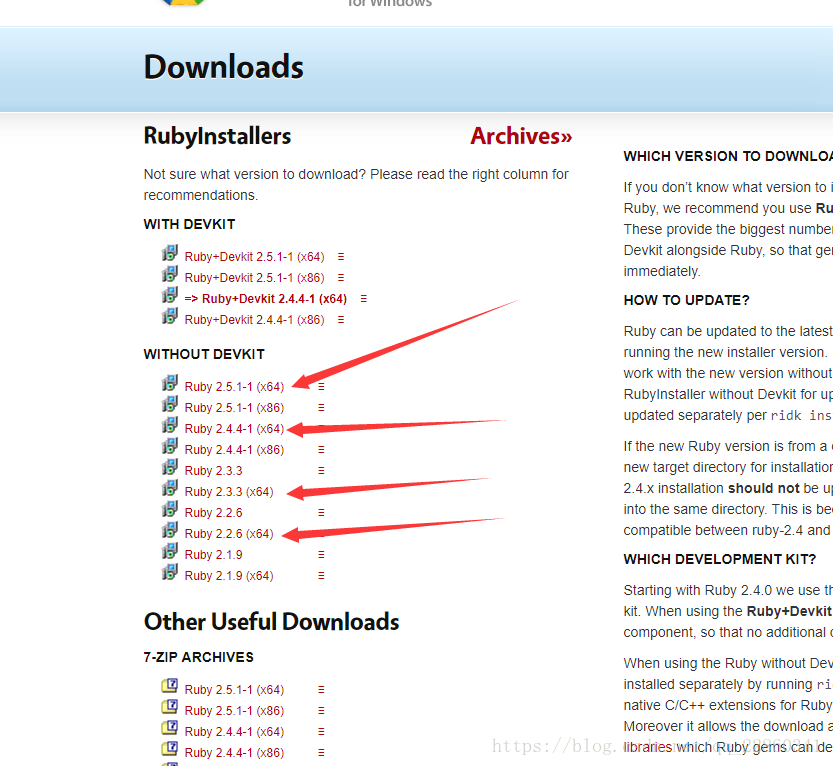Expand details for Ruby 2.1.9 installer
This screenshot has width=833, height=766.
coord(321,555)
